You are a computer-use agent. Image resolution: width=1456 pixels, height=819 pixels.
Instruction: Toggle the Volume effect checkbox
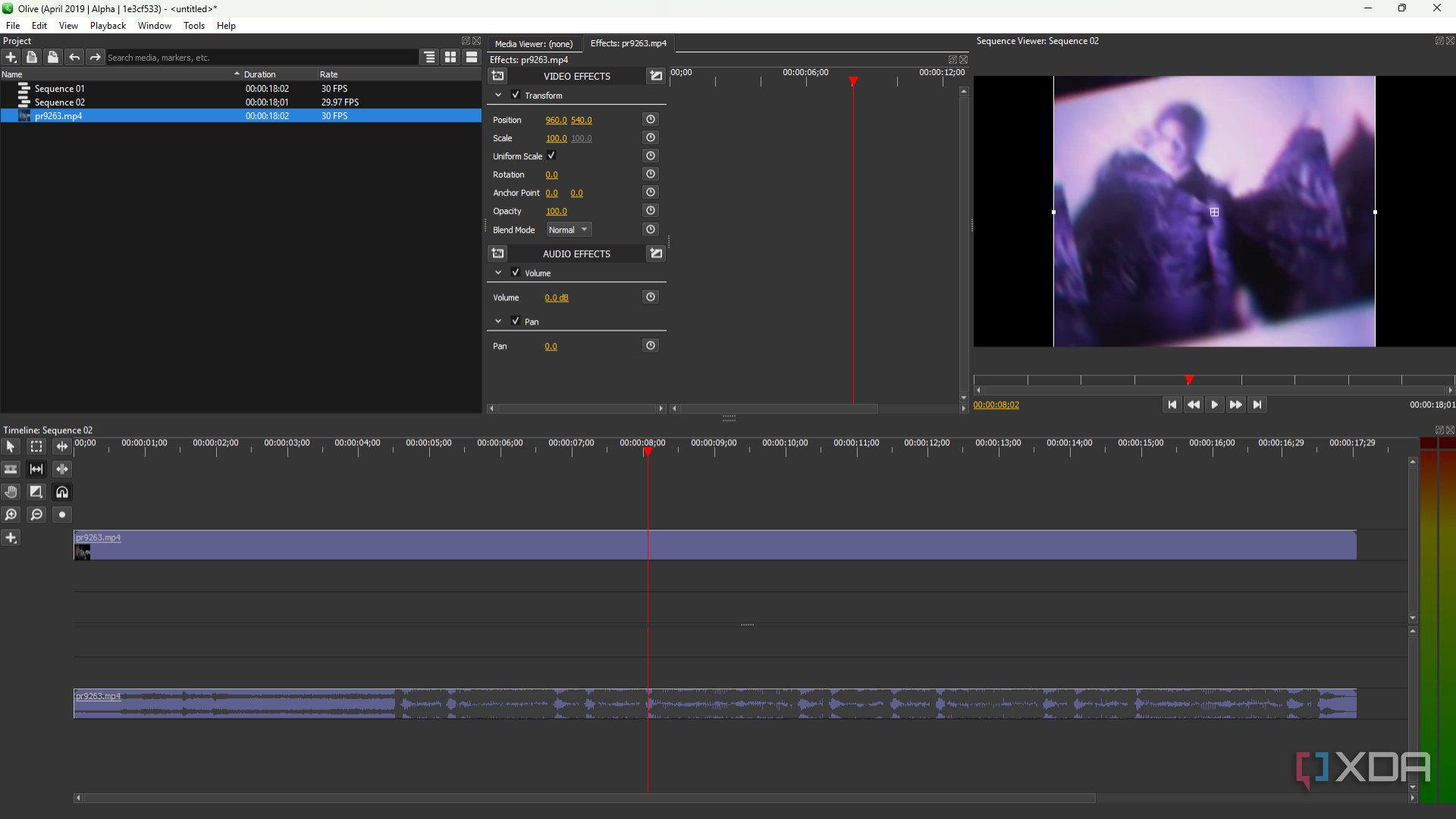pyautogui.click(x=516, y=272)
